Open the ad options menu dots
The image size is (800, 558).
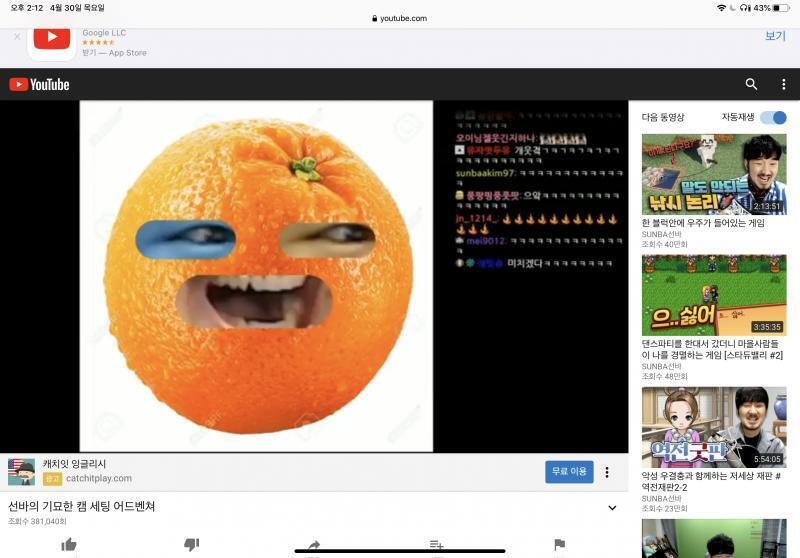click(x=607, y=472)
